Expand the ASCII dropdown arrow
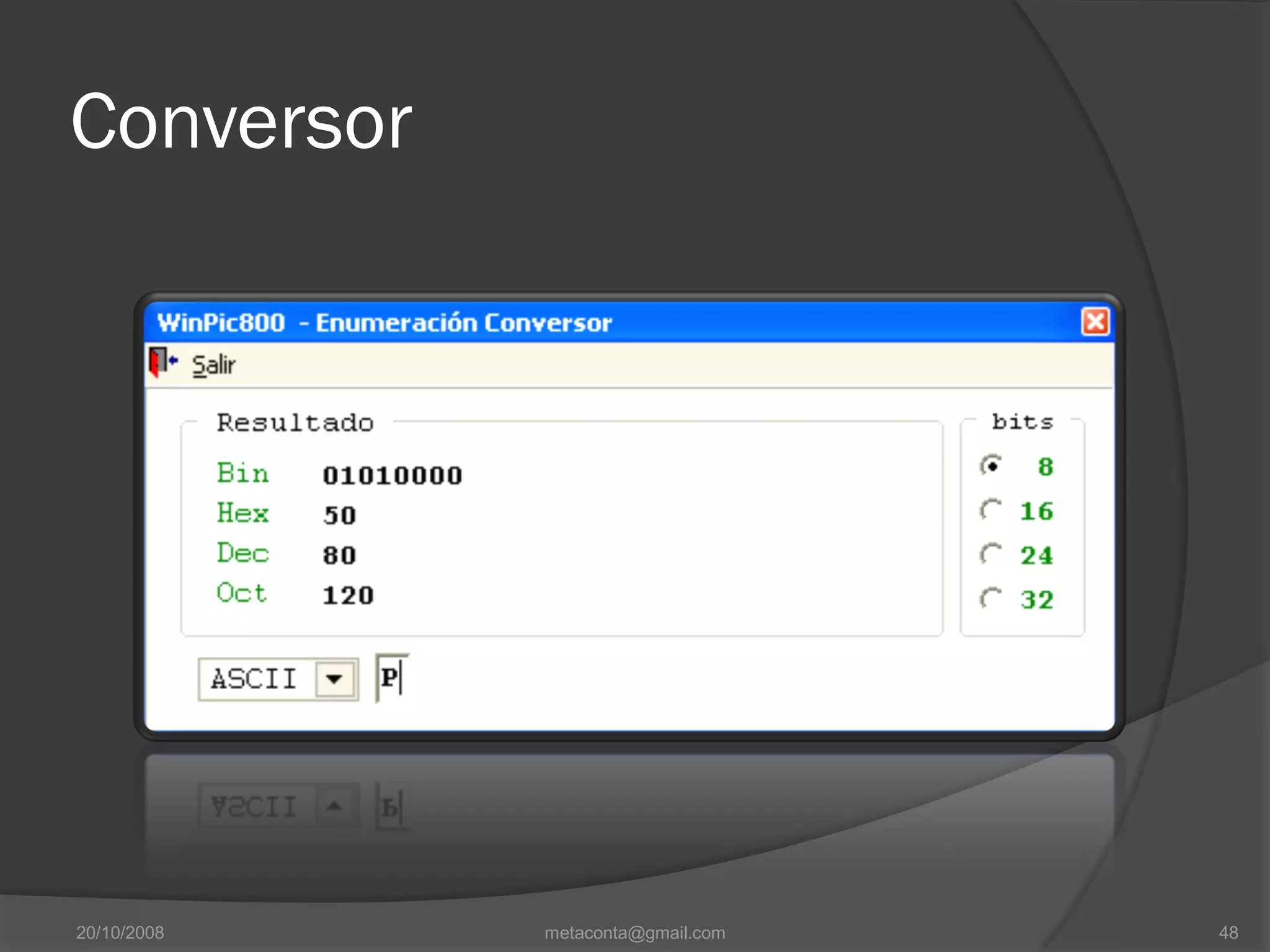This screenshot has width=1270, height=952. (334, 679)
